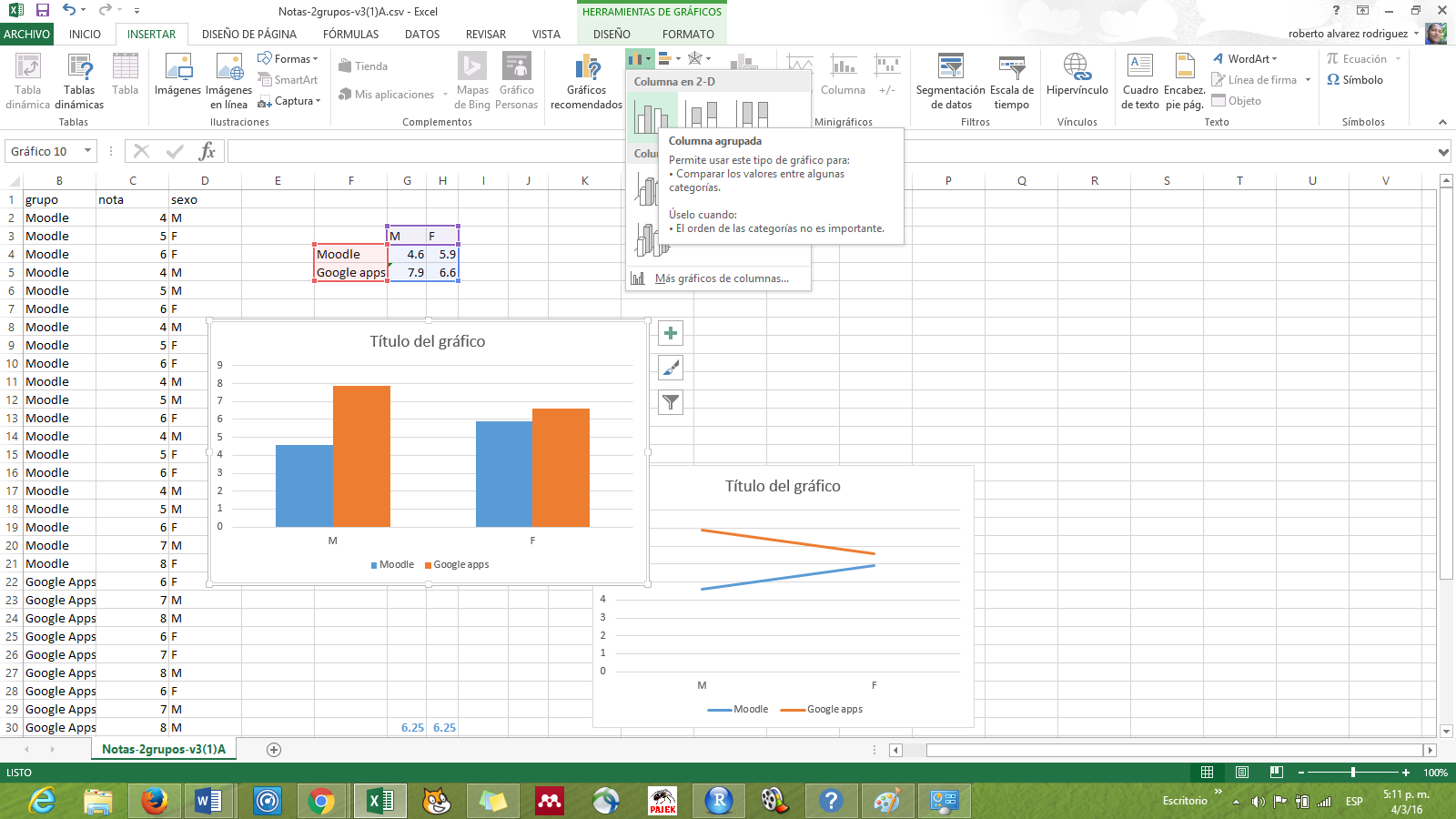Open Mis aplicaciones dropdown
1456x819 pixels.
[393, 95]
